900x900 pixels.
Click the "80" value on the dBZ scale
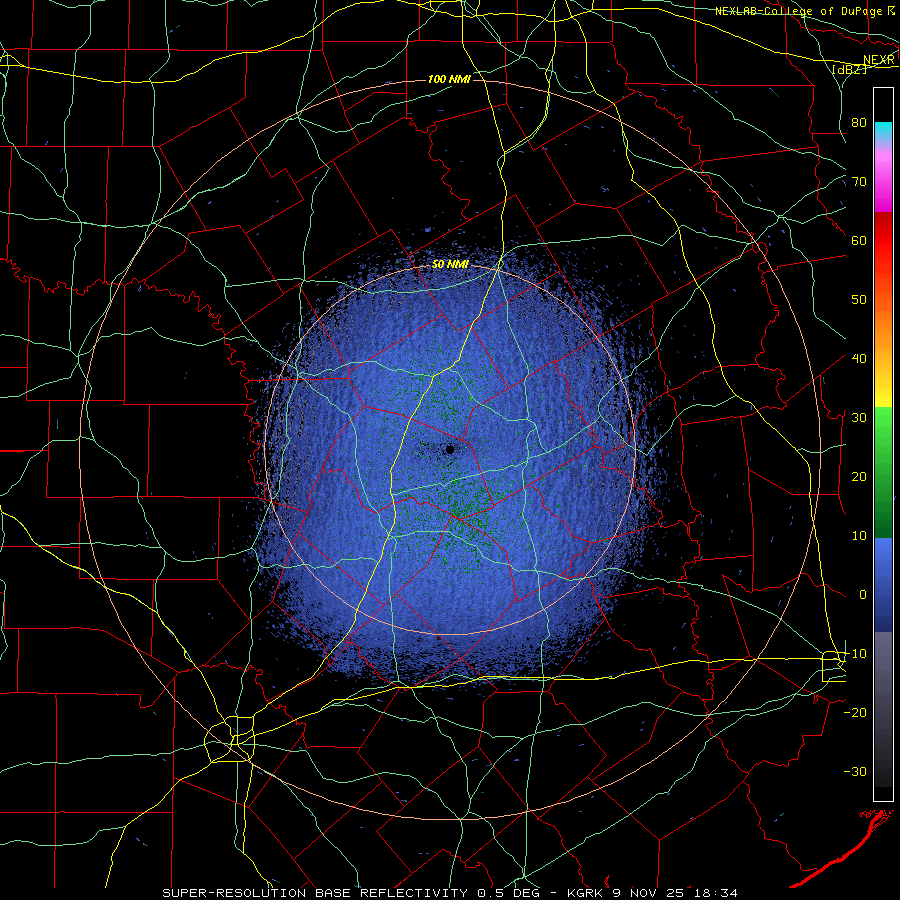tap(859, 122)
